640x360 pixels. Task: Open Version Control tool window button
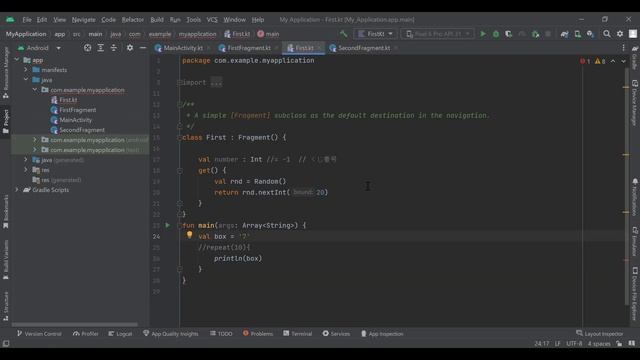(x=39, y=333)
